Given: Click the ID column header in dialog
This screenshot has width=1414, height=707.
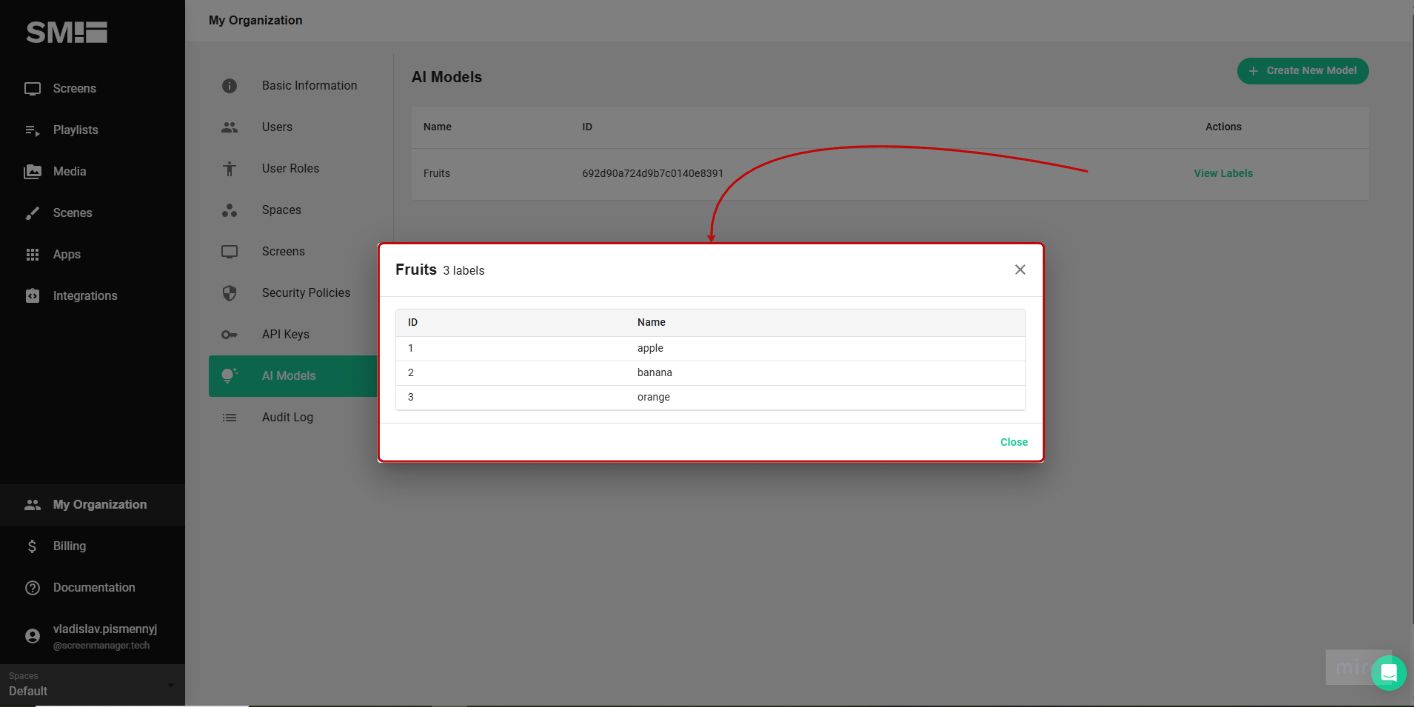Looking at the screenshot, I should point(413,323).
